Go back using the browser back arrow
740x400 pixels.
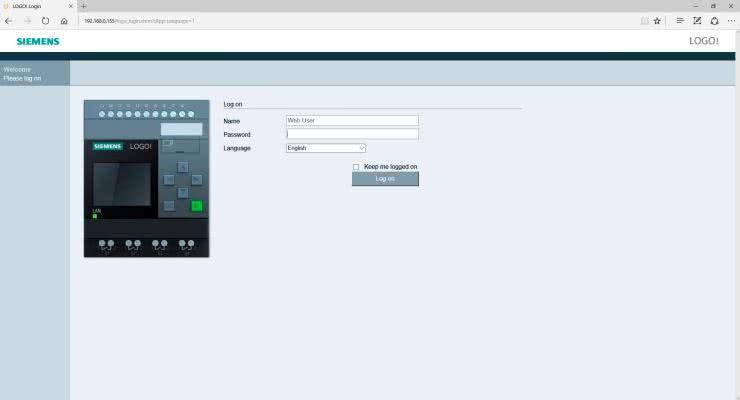[9, 20]
